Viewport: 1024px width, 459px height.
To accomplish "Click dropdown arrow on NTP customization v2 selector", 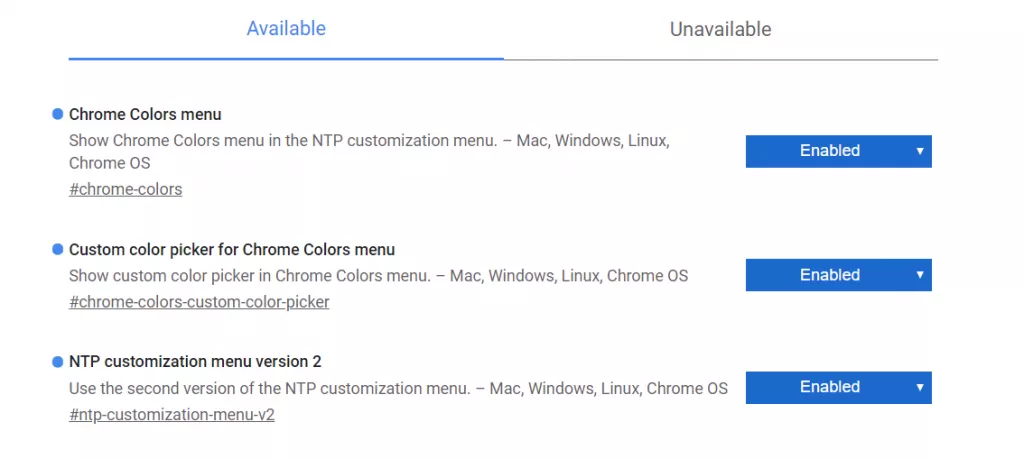I will point(919,387).
